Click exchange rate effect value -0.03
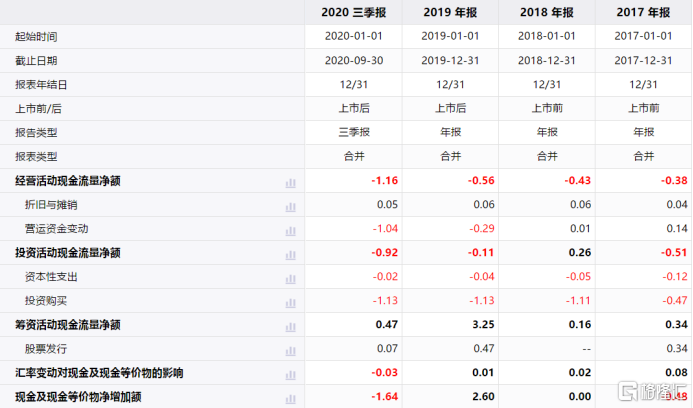The height and width of the screenshot is (408, 693). [x=385, y=373]
